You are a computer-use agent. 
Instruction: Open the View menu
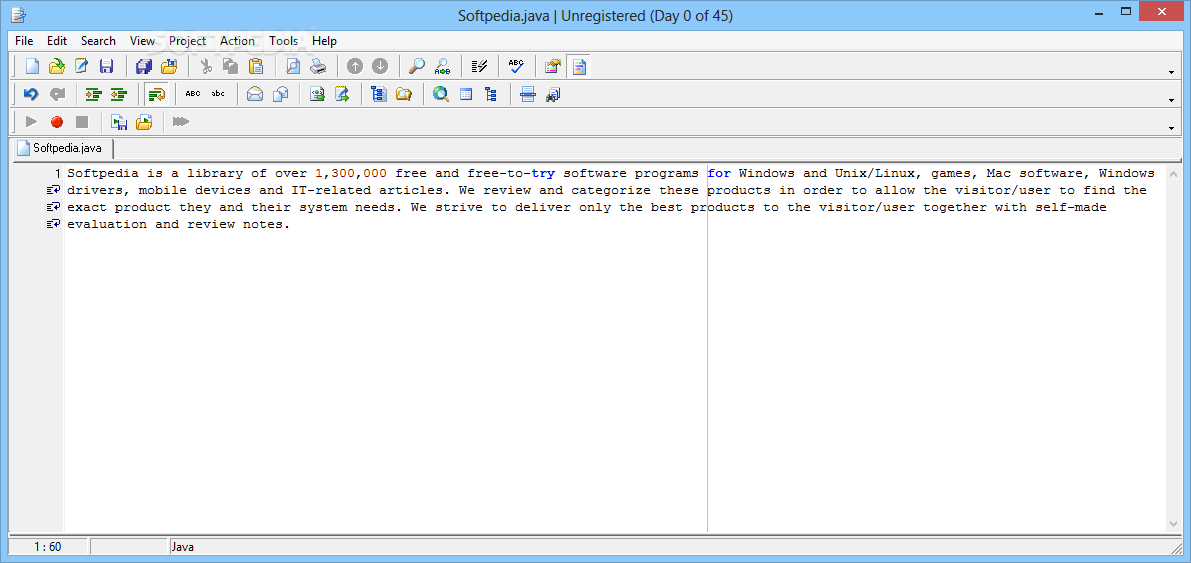142,41
